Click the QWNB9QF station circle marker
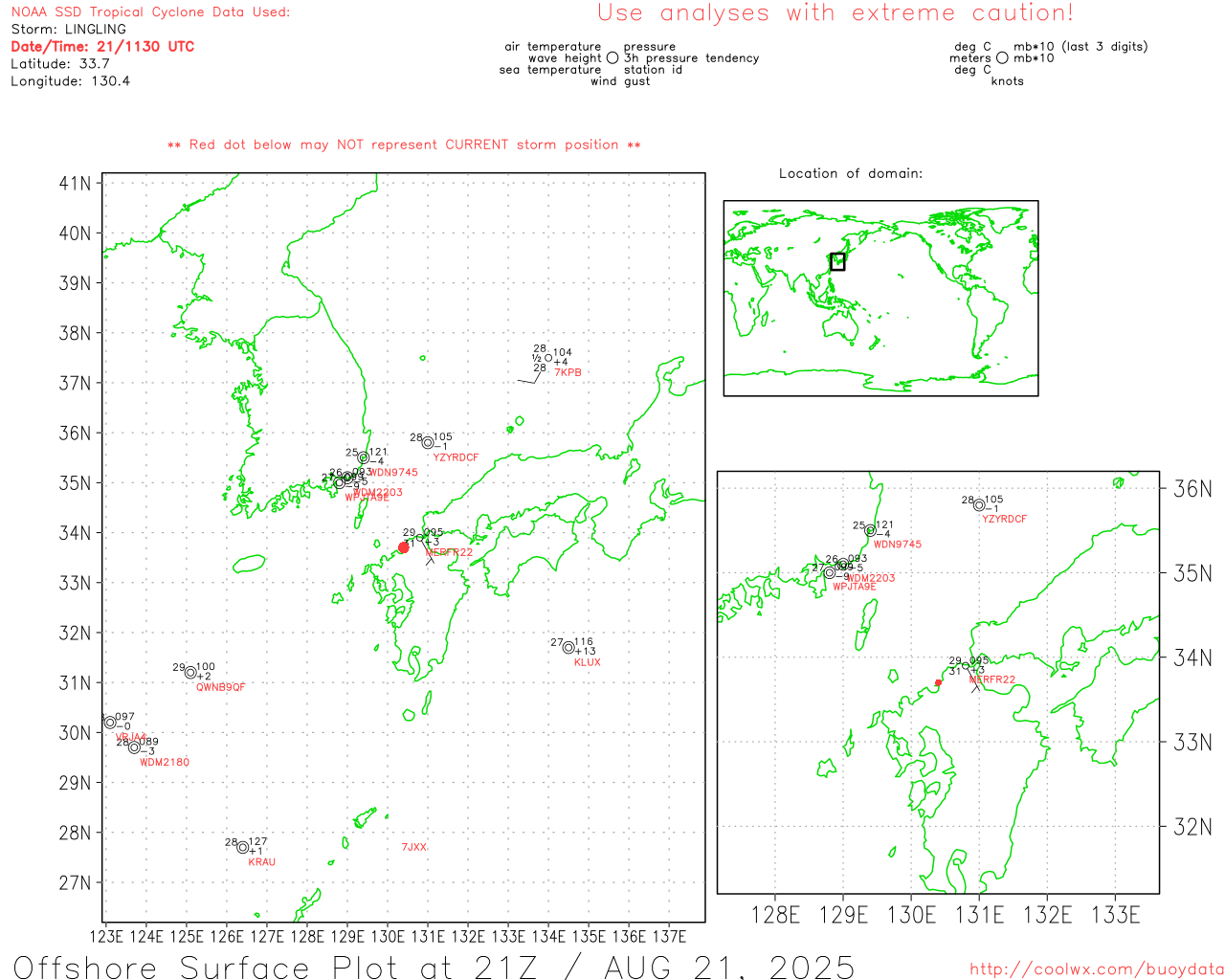This screenshot has height=980, width=1225. click(190, 673)
